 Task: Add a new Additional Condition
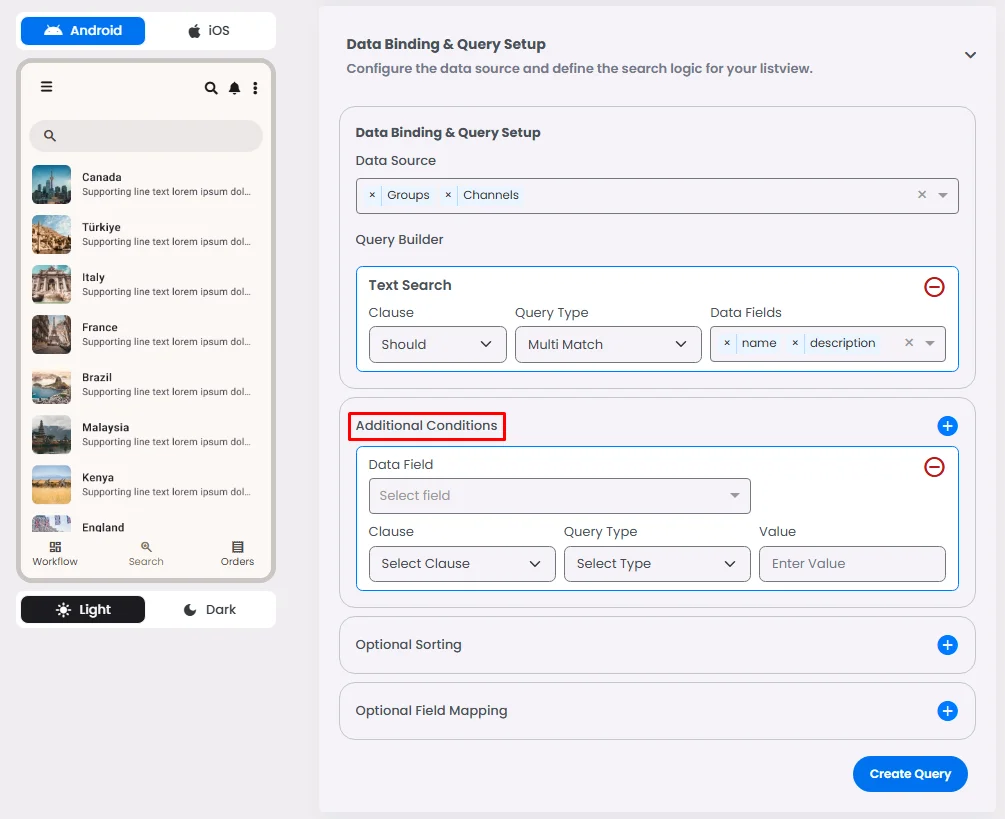(x=947, y=426)
